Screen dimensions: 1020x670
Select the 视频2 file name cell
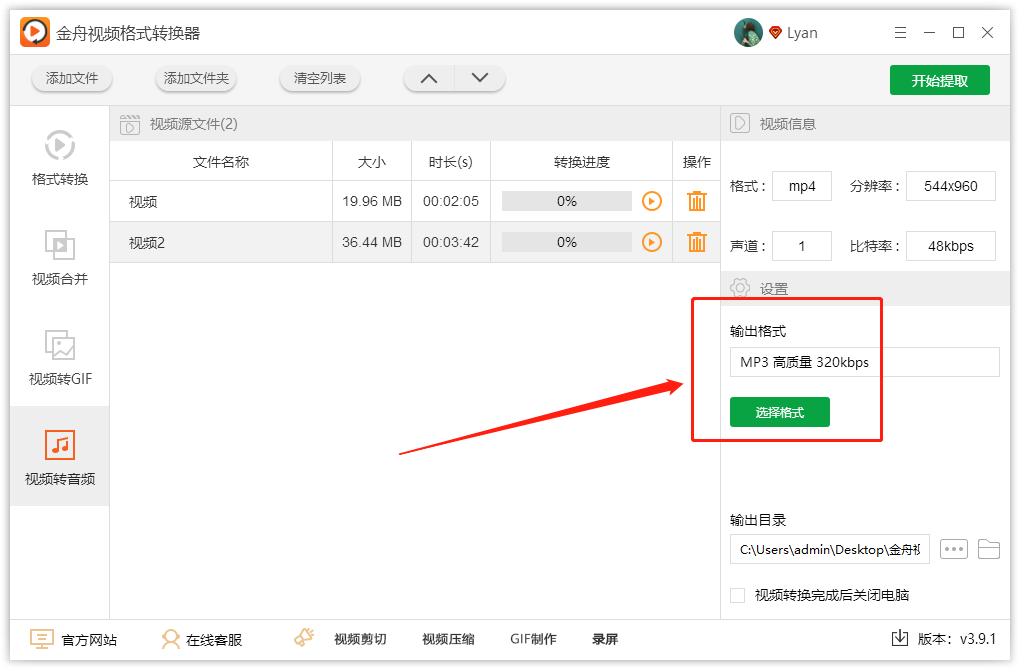coord(221,243)
